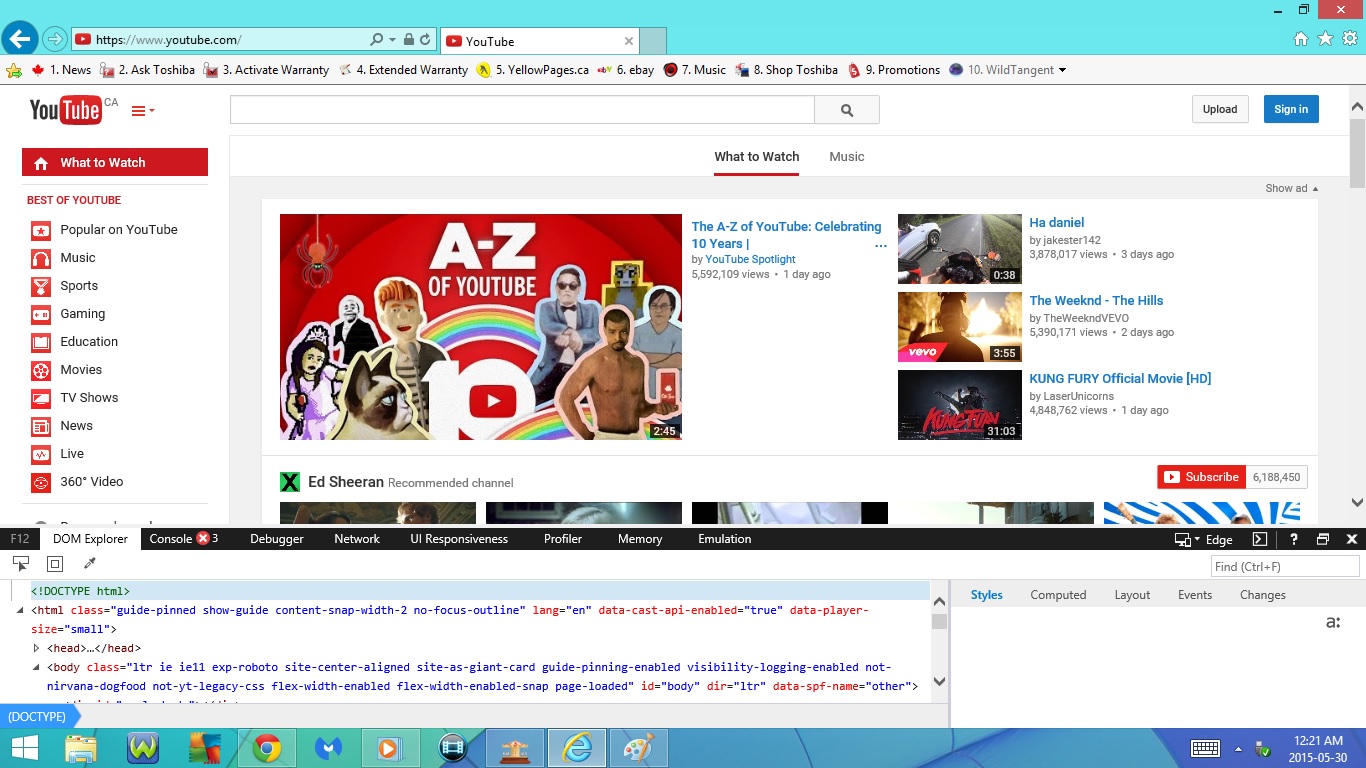Click the Gaming icon in sidebar
This screenshot has height=768, width=1366.
(x=41, y=314)
